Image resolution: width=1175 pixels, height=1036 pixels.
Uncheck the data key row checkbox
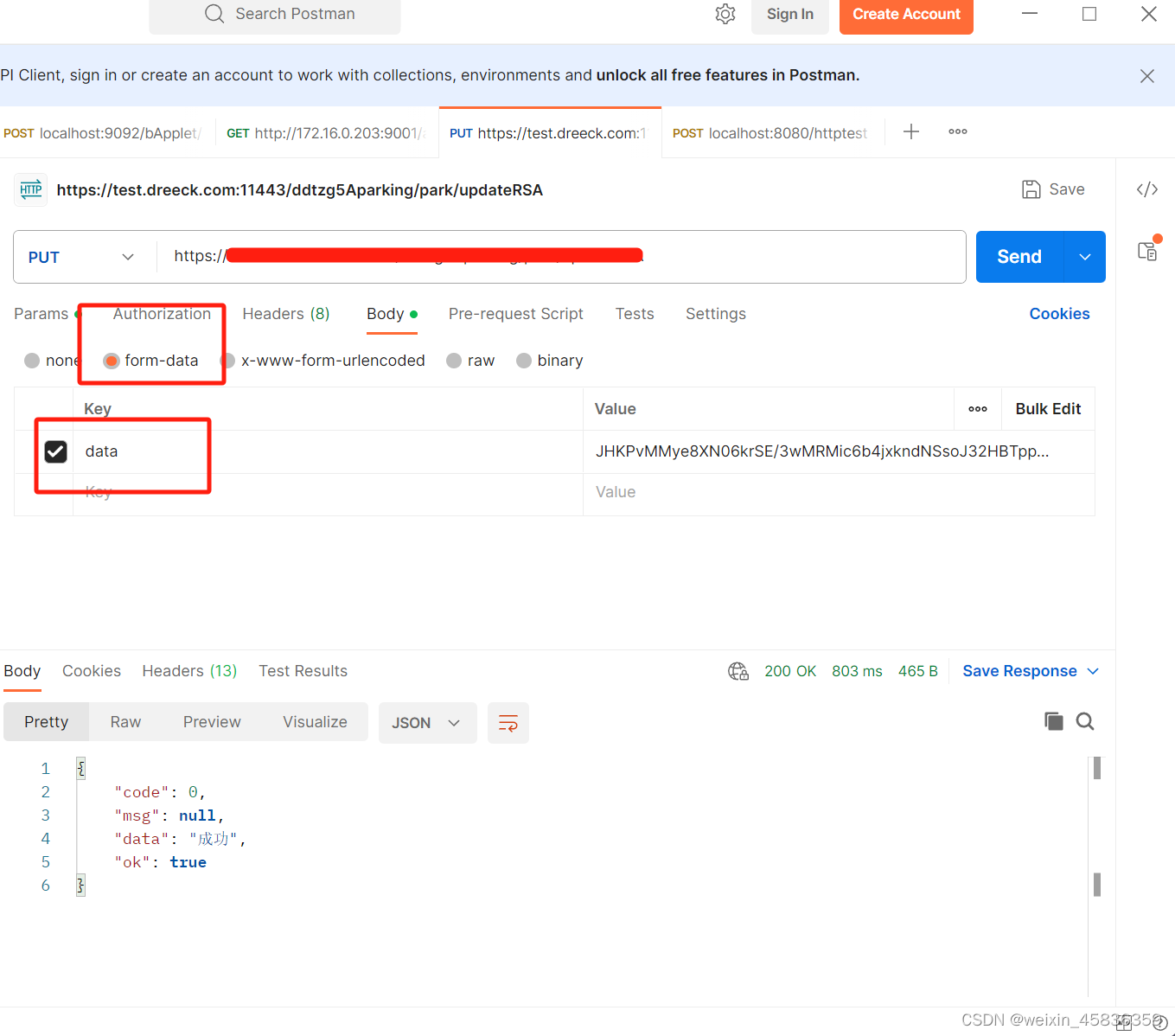[55, 451]
